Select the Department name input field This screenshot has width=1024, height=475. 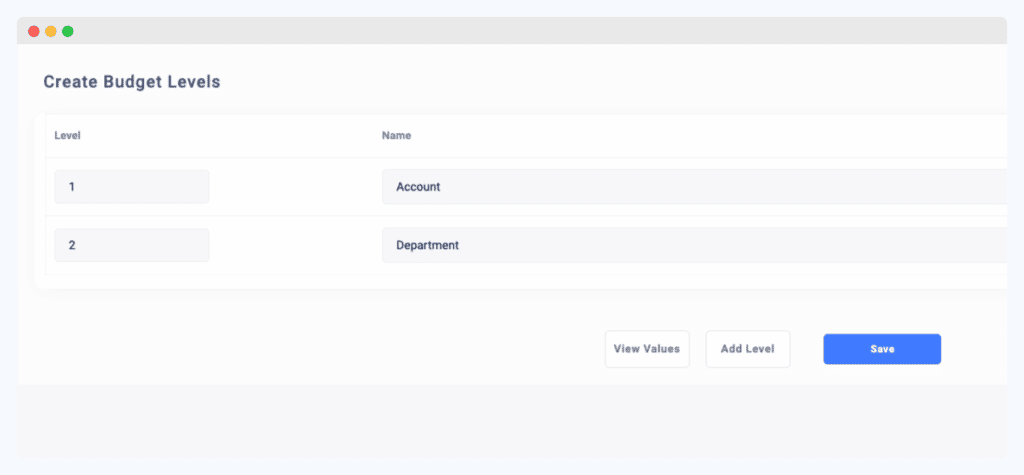[x=692, y=245]
